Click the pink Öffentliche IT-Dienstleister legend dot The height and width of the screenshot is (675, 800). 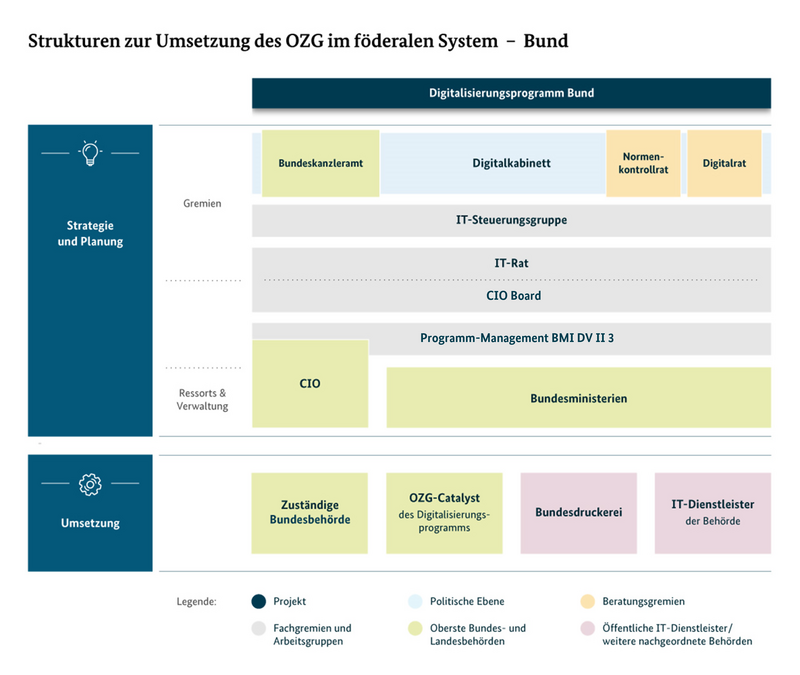click(586, 629)
